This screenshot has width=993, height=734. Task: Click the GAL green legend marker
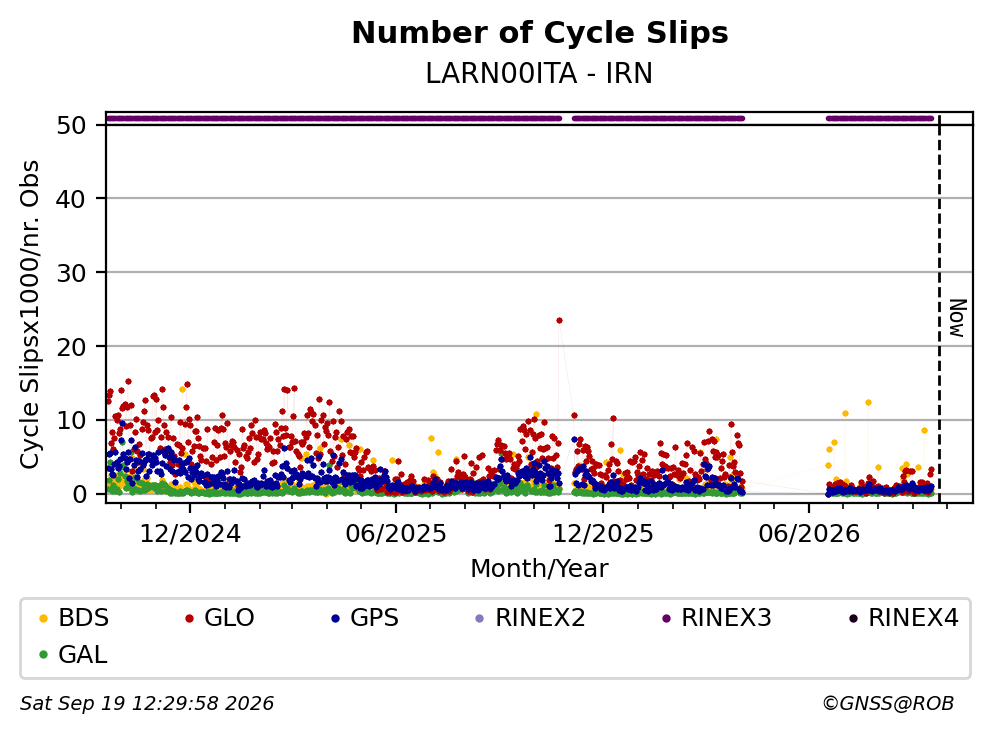tap(43, 655)
